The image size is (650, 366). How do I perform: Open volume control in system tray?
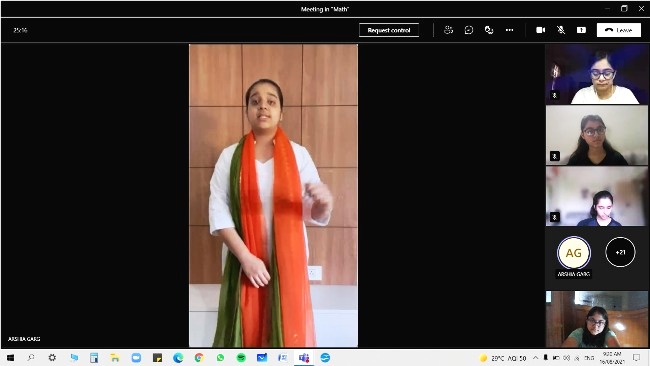coord(566,358)
